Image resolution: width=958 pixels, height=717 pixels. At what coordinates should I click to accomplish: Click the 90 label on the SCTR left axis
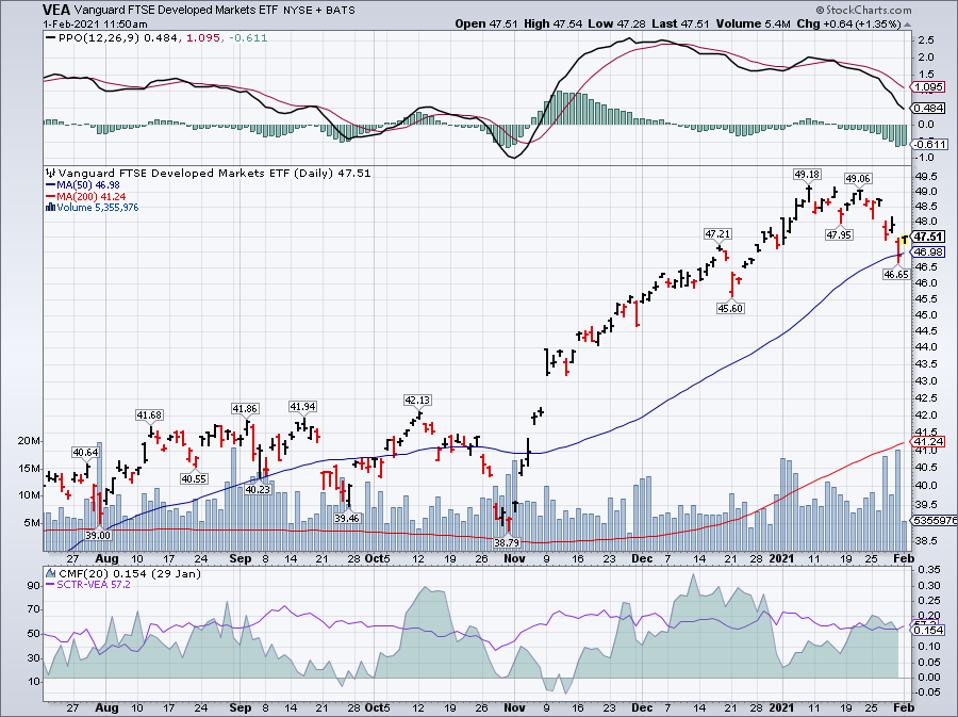click(x=34, y=586)
